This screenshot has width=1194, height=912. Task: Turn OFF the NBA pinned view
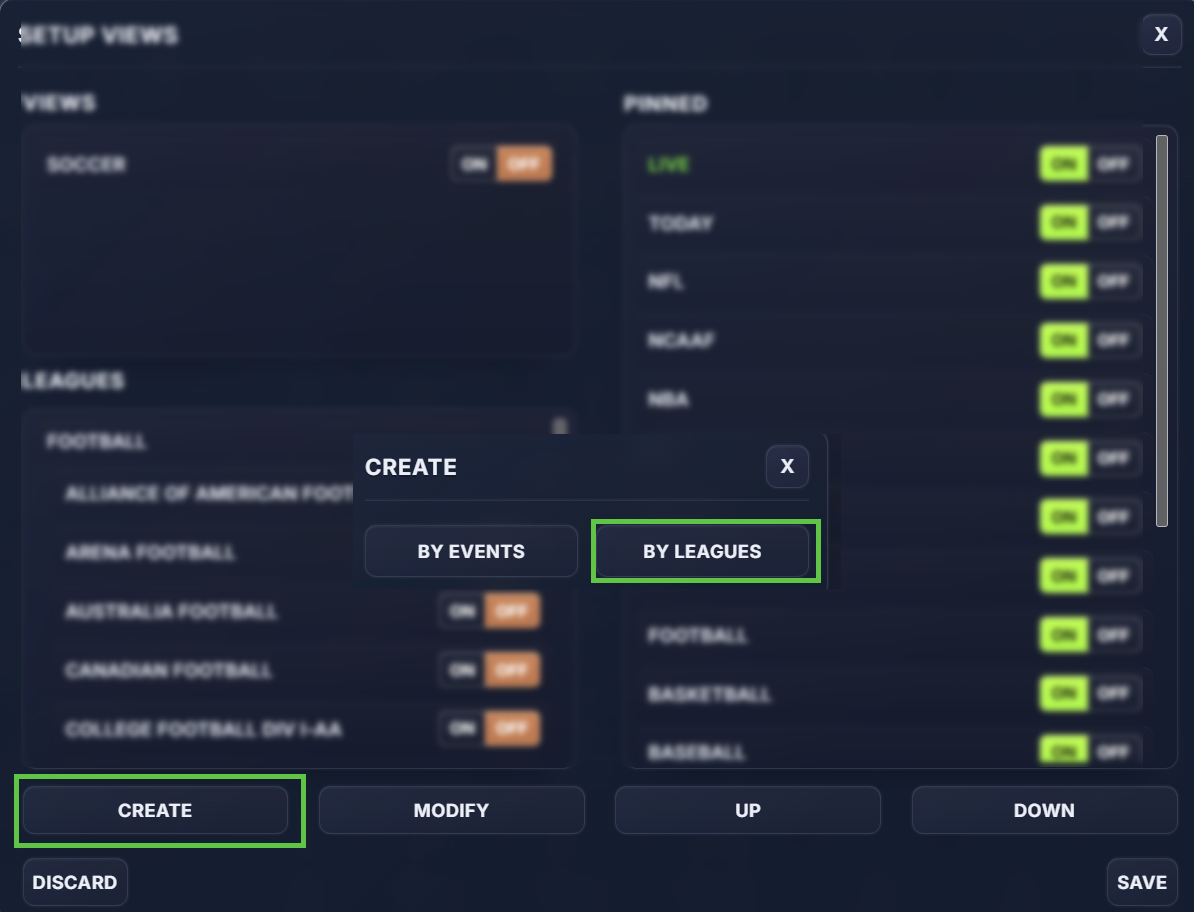coord(1113,399)
